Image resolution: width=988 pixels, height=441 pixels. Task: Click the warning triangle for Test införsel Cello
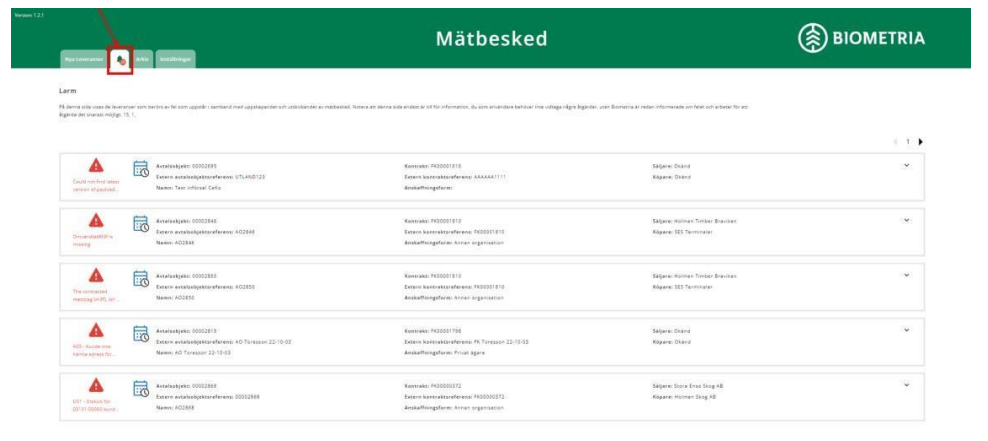(x=96, y=166)
